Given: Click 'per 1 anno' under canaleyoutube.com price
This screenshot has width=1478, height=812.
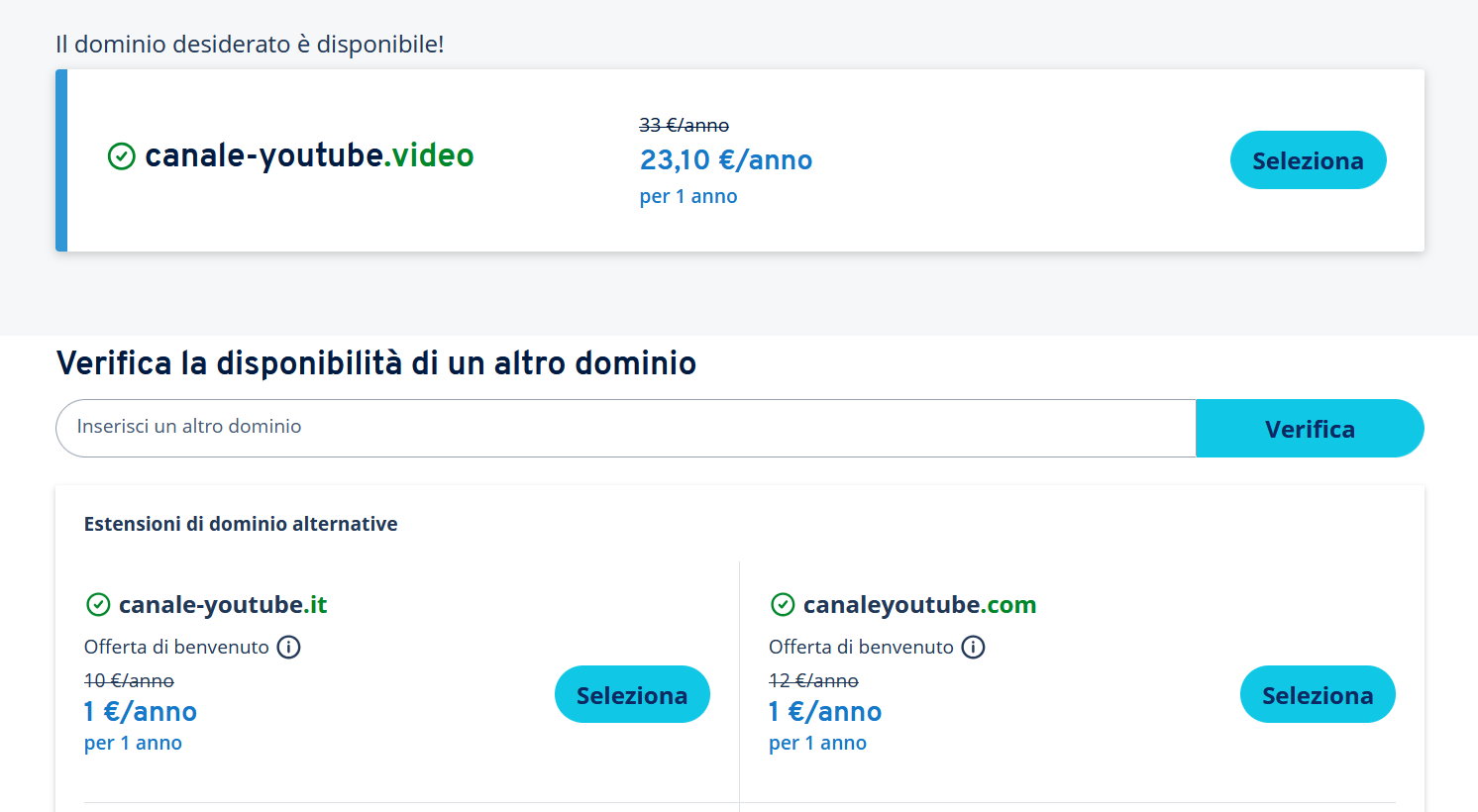Looking at the screenshot, I should (817, 743).
